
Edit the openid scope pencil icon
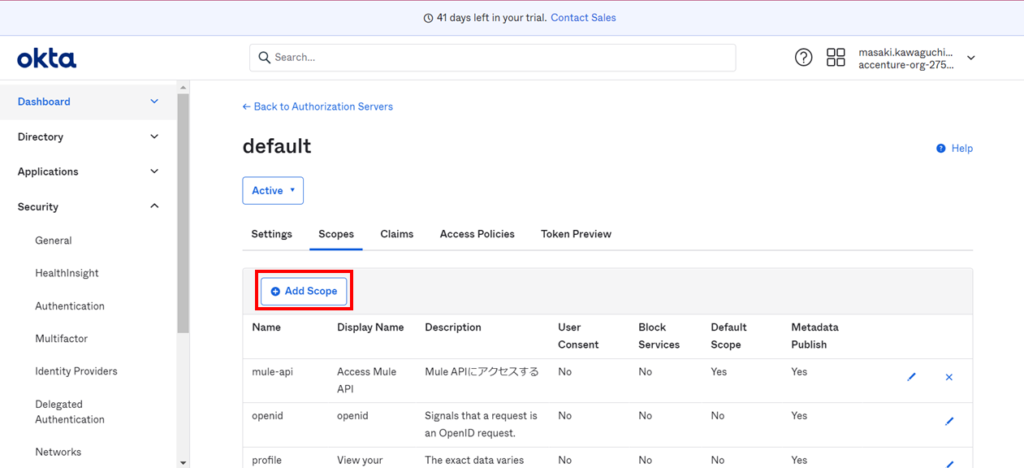[x=949, y=421]
